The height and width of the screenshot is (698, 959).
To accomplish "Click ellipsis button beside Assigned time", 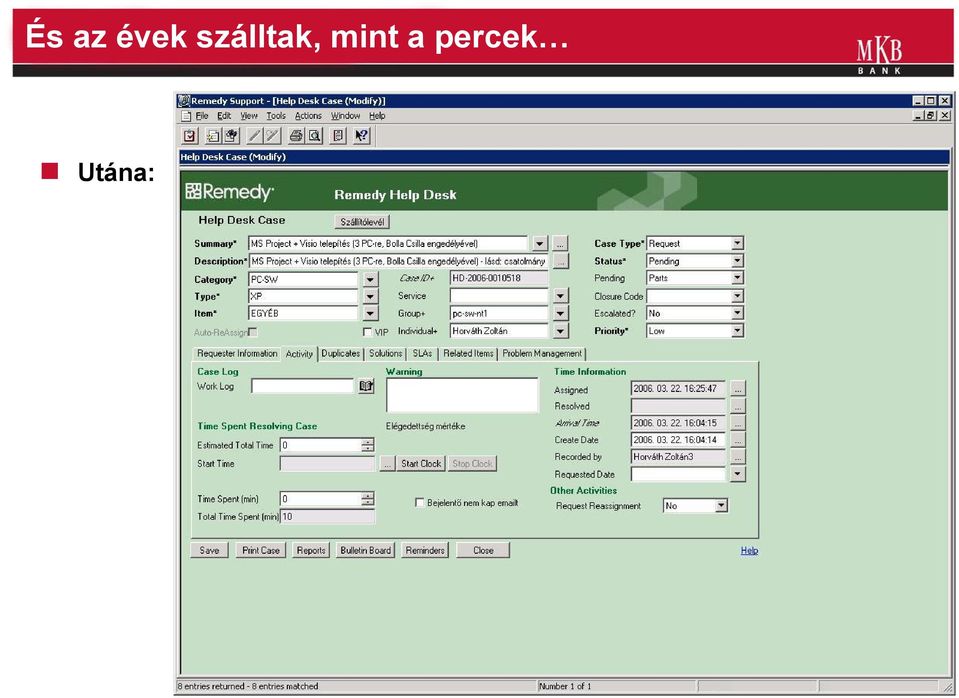I will [738, 388].
